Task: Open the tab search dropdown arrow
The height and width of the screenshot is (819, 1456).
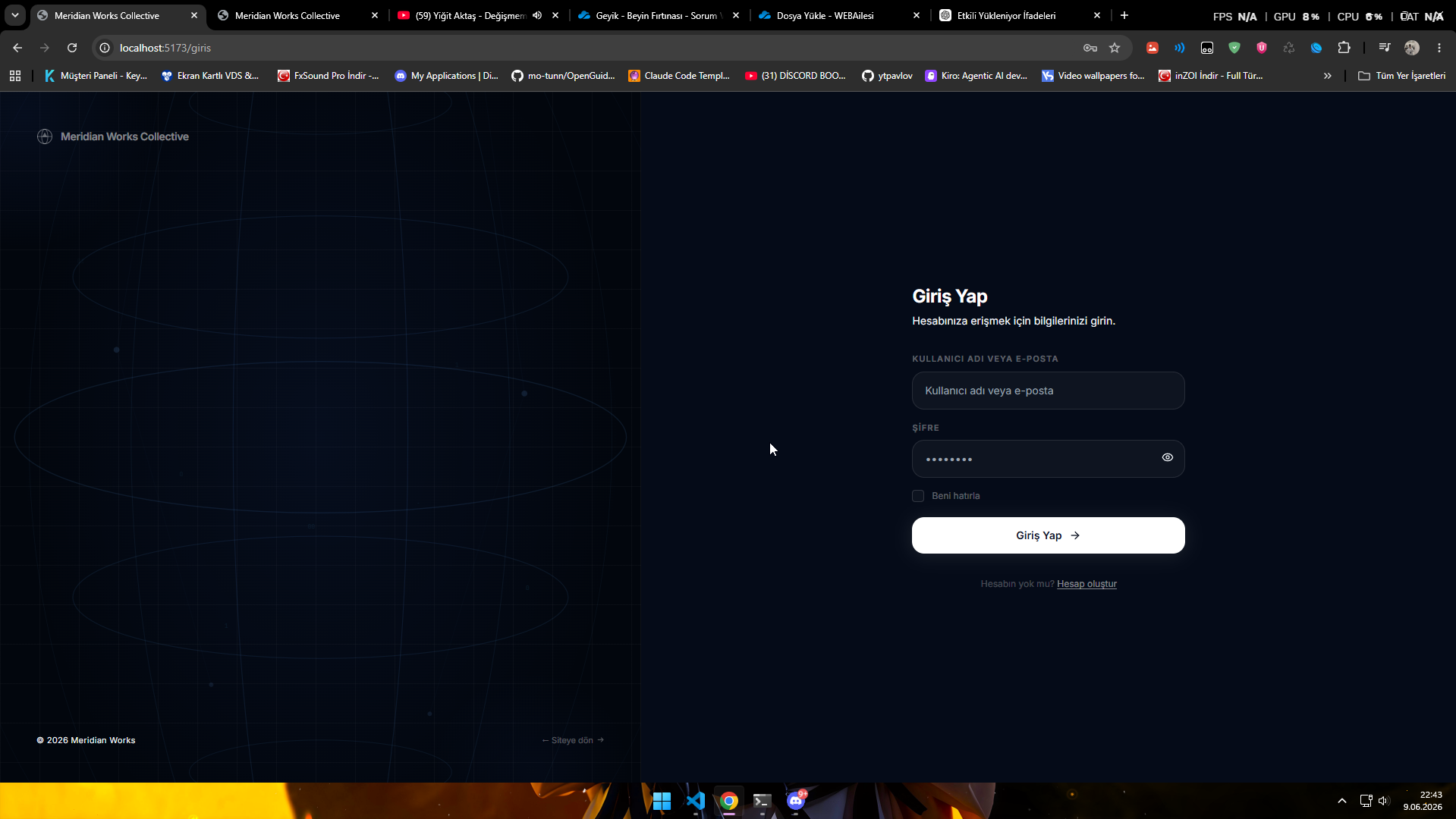Action: 15,15
